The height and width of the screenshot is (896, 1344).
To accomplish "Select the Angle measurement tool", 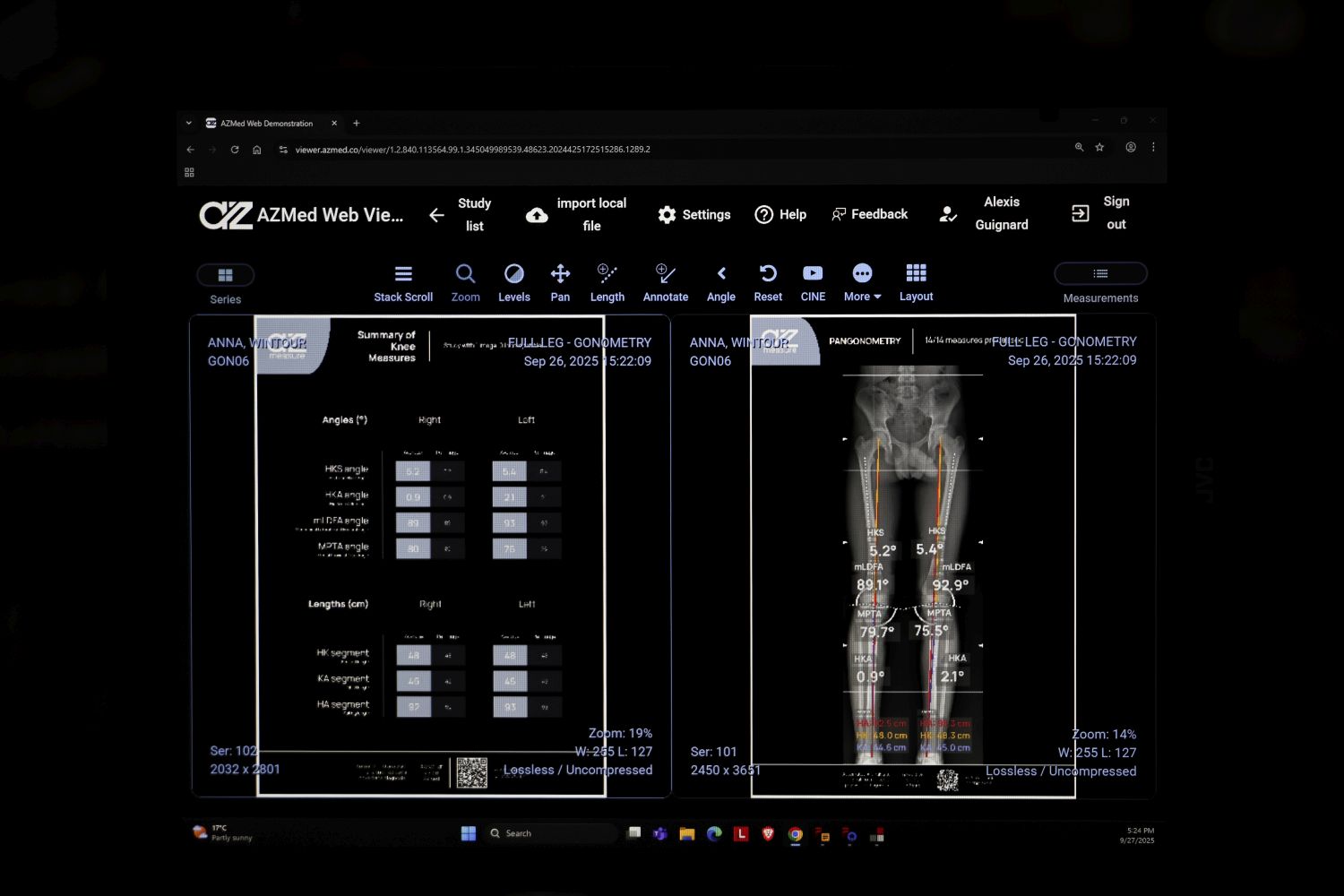I will 720,282.
